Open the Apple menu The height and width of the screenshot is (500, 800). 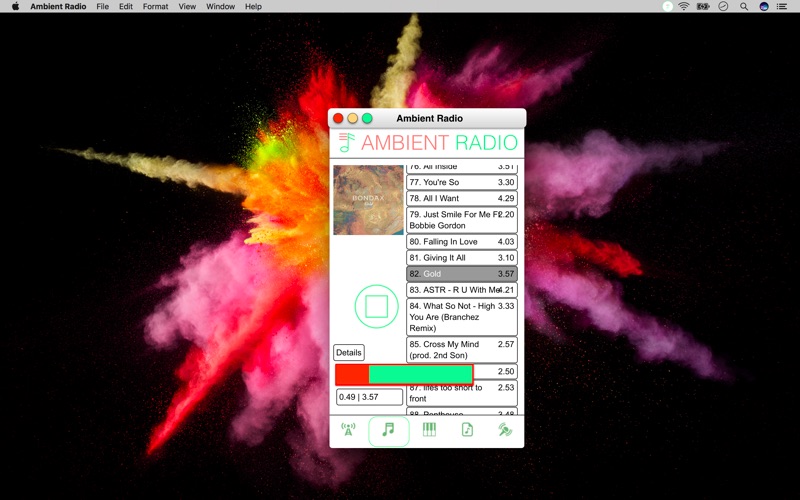(x=15, y=7)
